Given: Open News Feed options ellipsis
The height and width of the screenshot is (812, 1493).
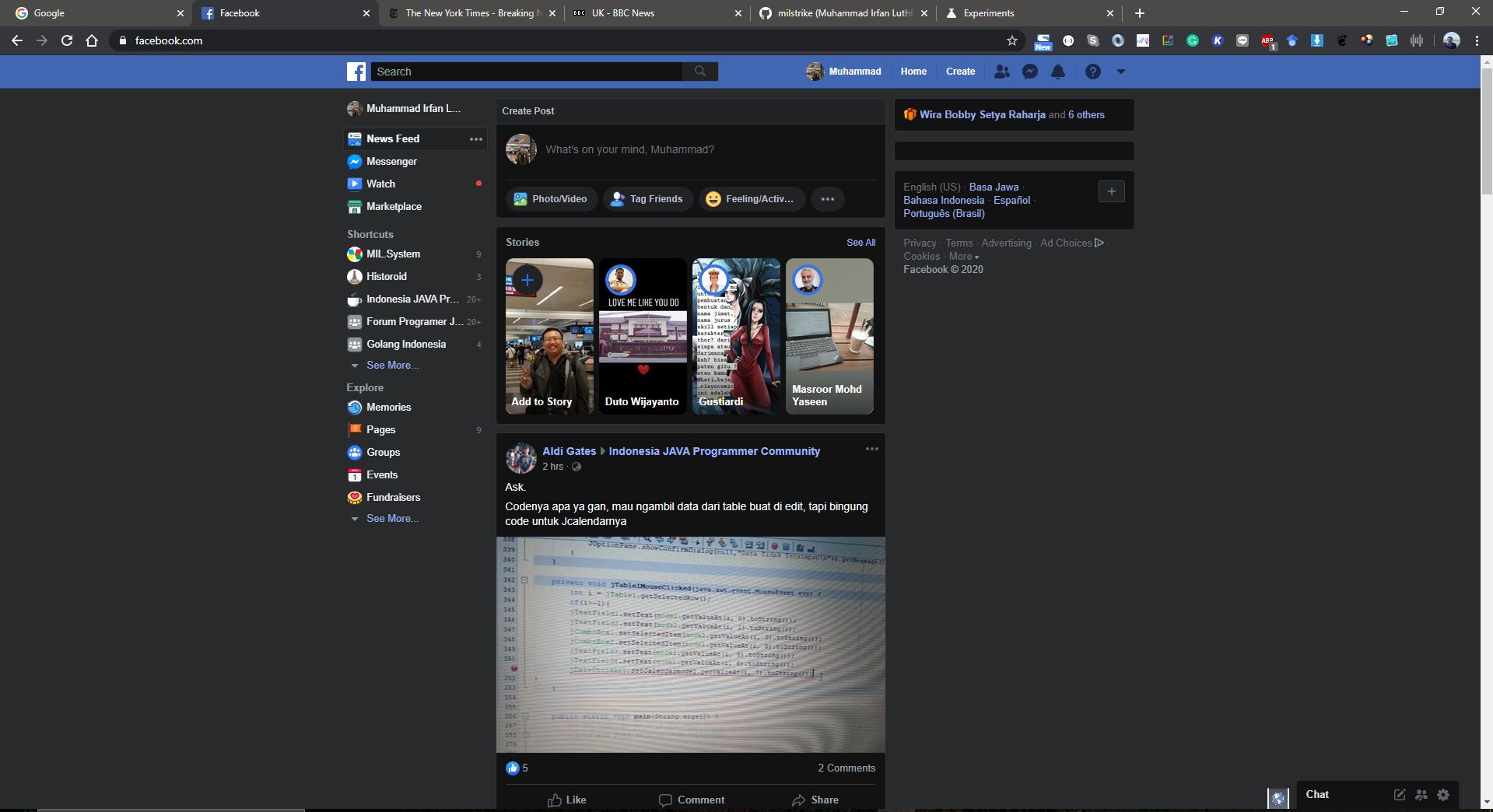Looking at the screenshot, I should pyautogui.click(x=476, y=138).
